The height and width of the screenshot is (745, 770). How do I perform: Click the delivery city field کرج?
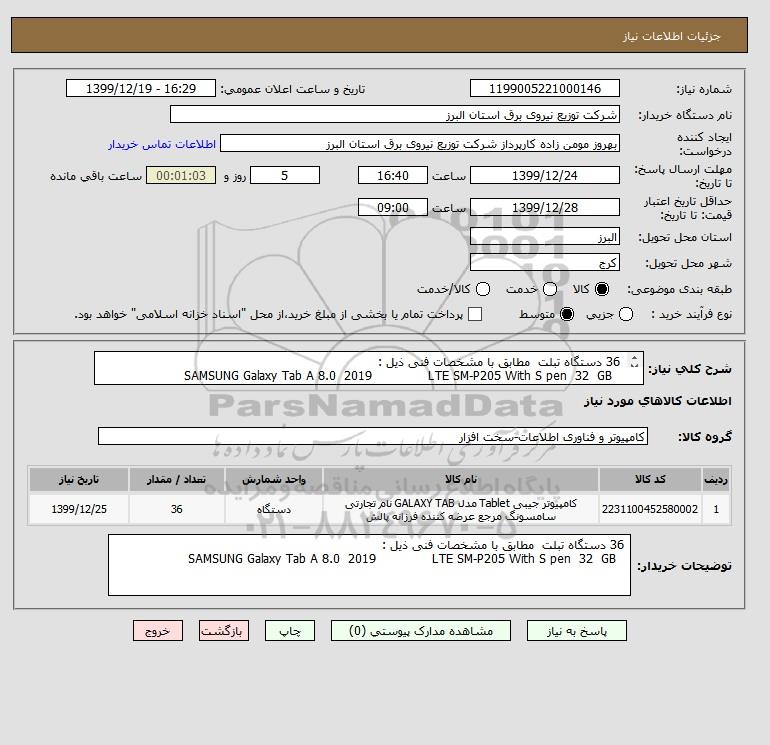(x=545, y=263)
